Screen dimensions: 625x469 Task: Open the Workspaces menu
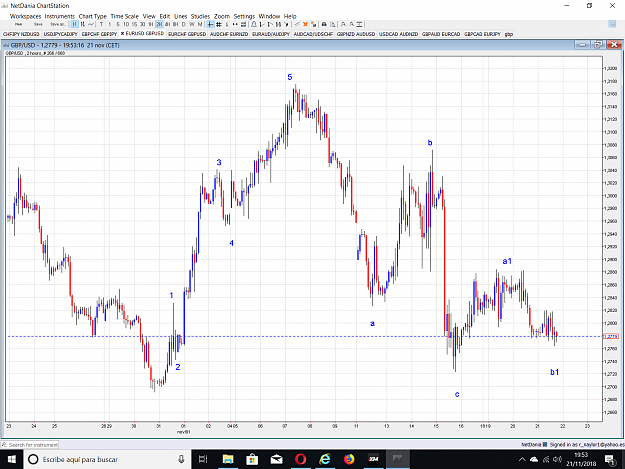tap(25, 16)
